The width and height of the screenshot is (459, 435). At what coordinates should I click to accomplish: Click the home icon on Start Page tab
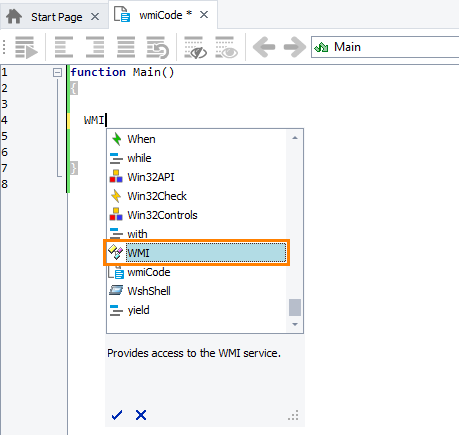(x=14, y=16)
